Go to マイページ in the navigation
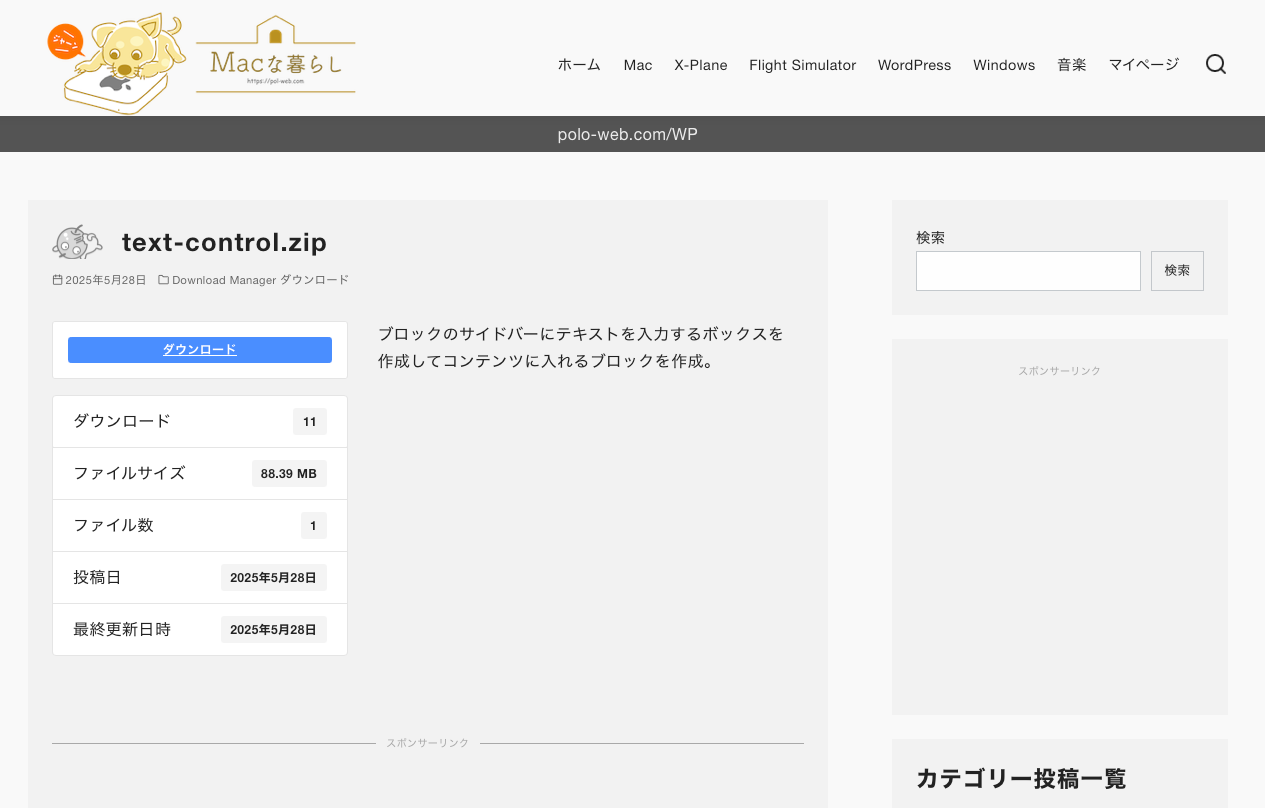1265x808 pixels. pyautogui.click(x=1143, y=65)
